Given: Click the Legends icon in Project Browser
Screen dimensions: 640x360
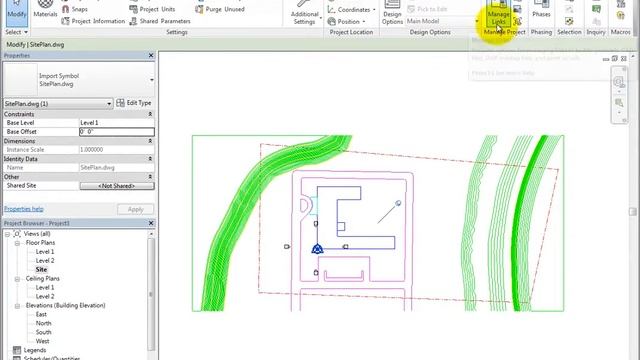Looking at the screenshot, I should (17, 350).
